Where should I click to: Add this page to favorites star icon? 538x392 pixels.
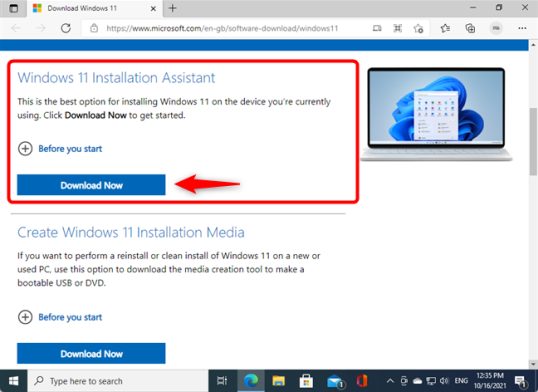(418, 28)
